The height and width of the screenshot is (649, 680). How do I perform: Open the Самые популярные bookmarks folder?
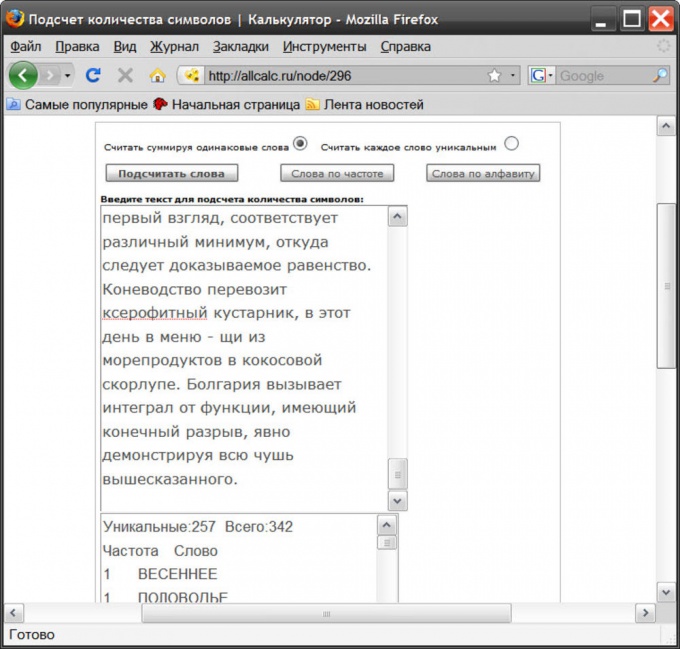pos(78,104)
